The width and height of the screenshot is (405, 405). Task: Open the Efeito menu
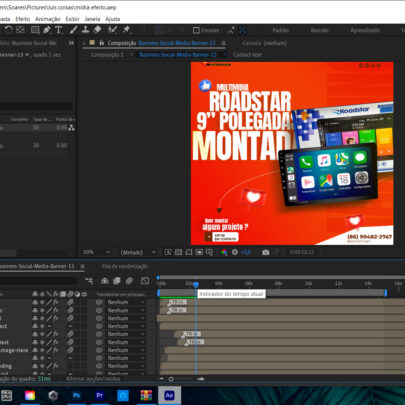pyautogui.click(x=23, y=19)
